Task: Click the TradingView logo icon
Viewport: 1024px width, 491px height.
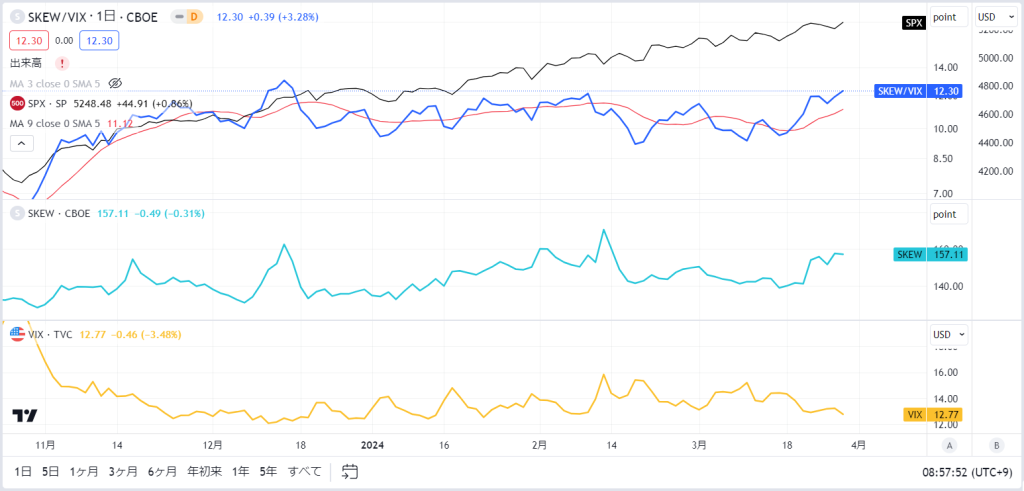Action: (25, 416)
